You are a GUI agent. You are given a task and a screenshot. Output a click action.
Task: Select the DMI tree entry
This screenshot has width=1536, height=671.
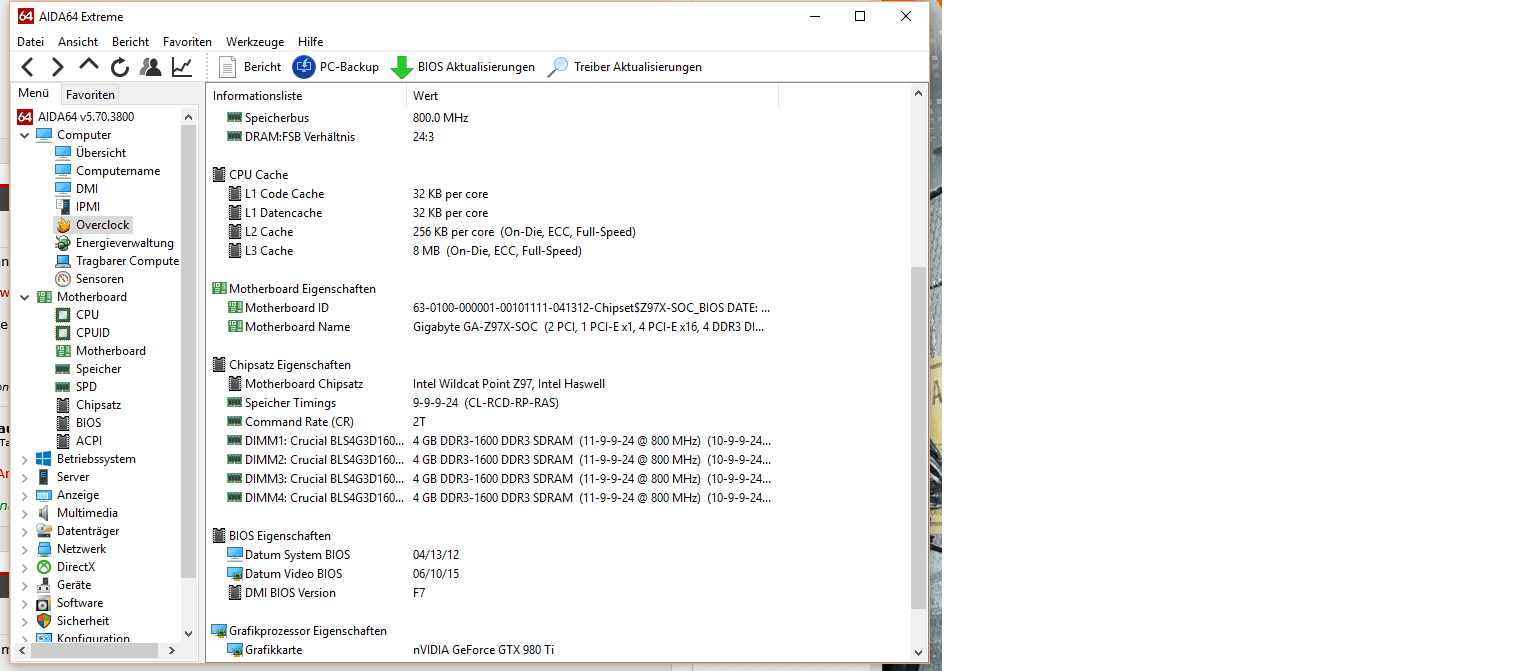pyautogui.click(x=87, y=189)
